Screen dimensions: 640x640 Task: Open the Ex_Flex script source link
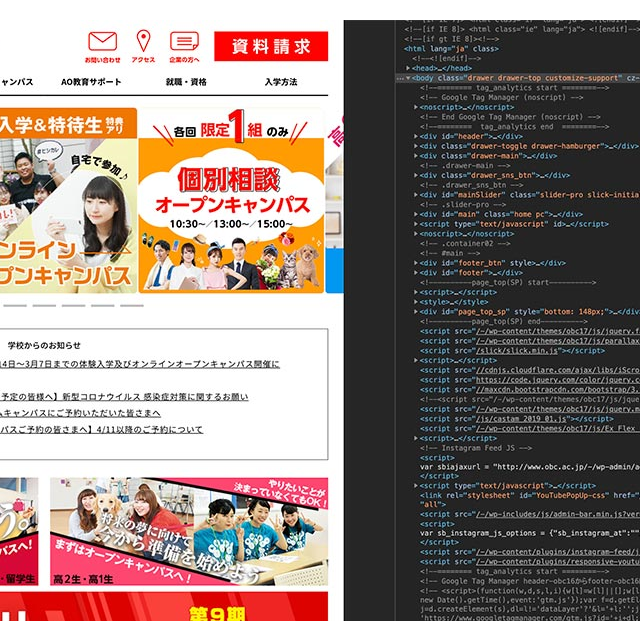point(558,429)
